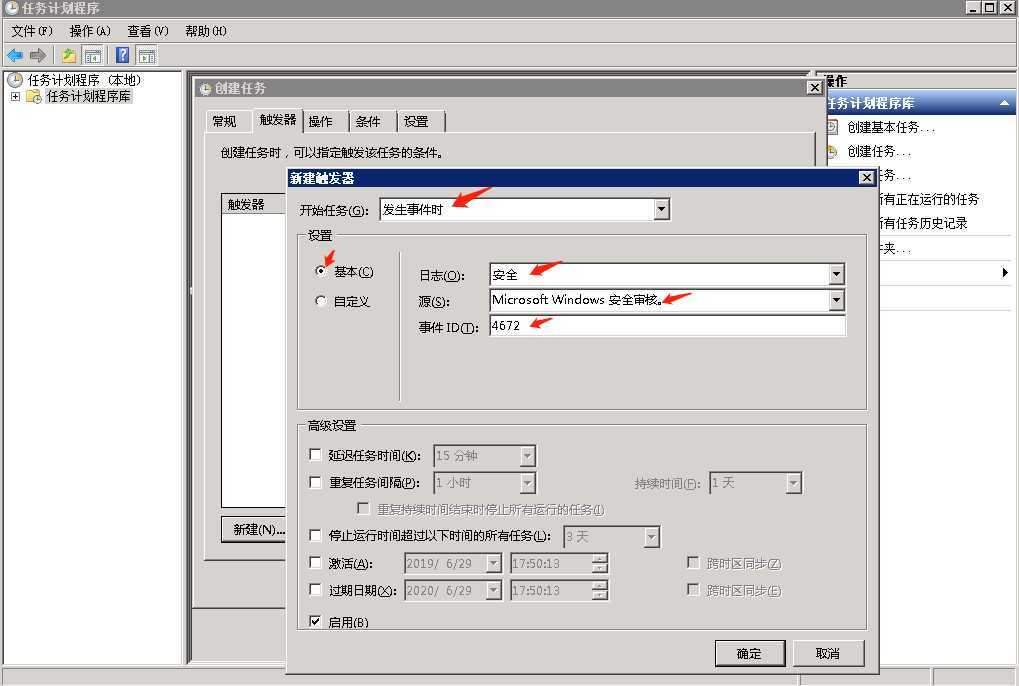Adjust the expiry time 17:50:13 spinner
The width and height of the screenshot is (1019, 686).
pos(600,591)
